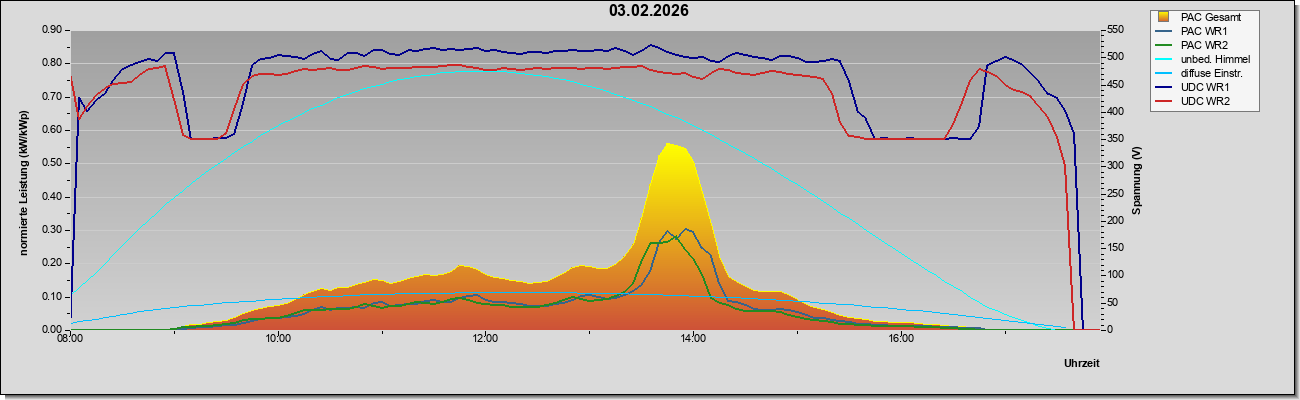Select the diffuse Einstr. legend entry

[x=1200, y=74]
